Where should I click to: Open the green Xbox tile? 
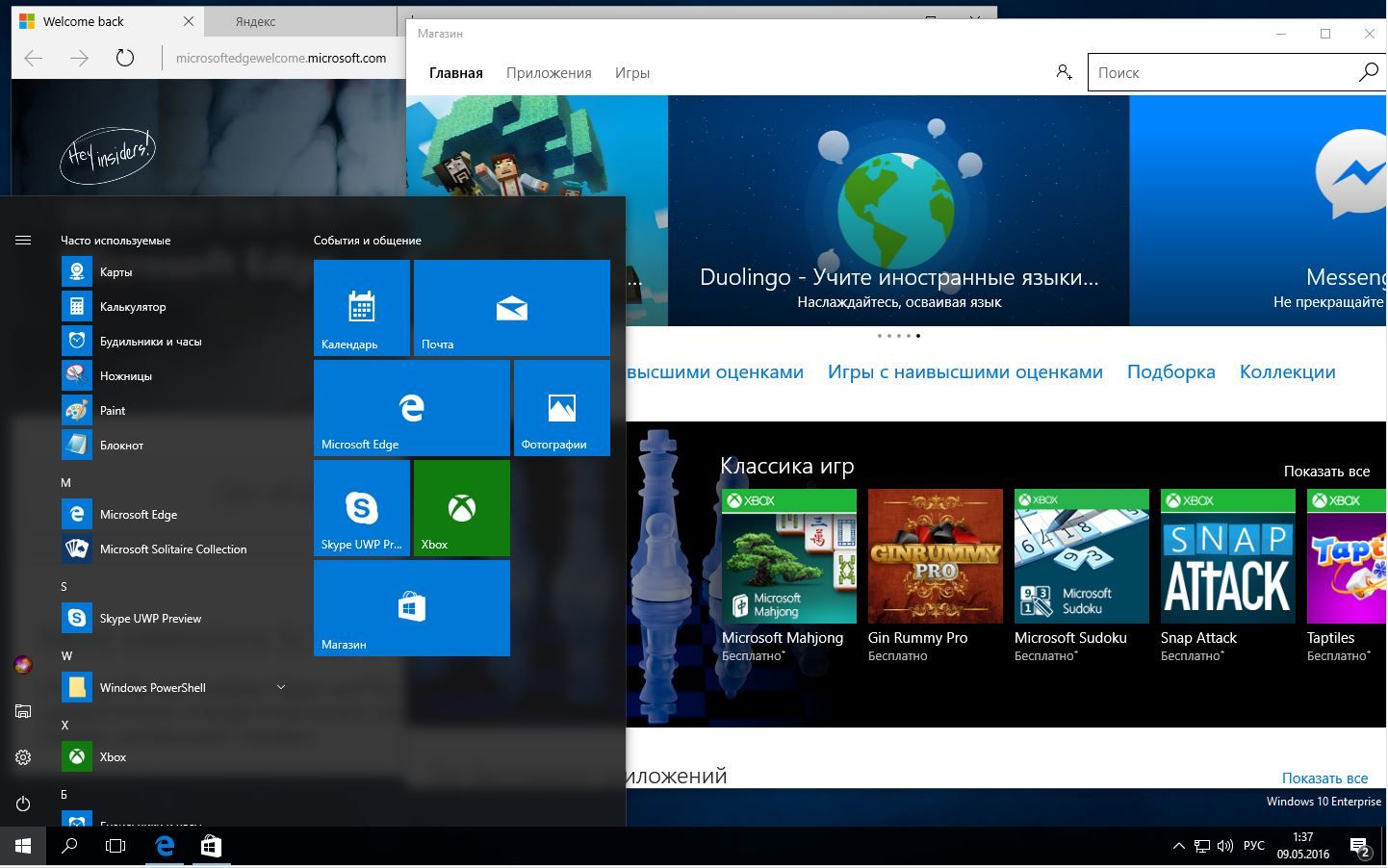pos(462,508)
